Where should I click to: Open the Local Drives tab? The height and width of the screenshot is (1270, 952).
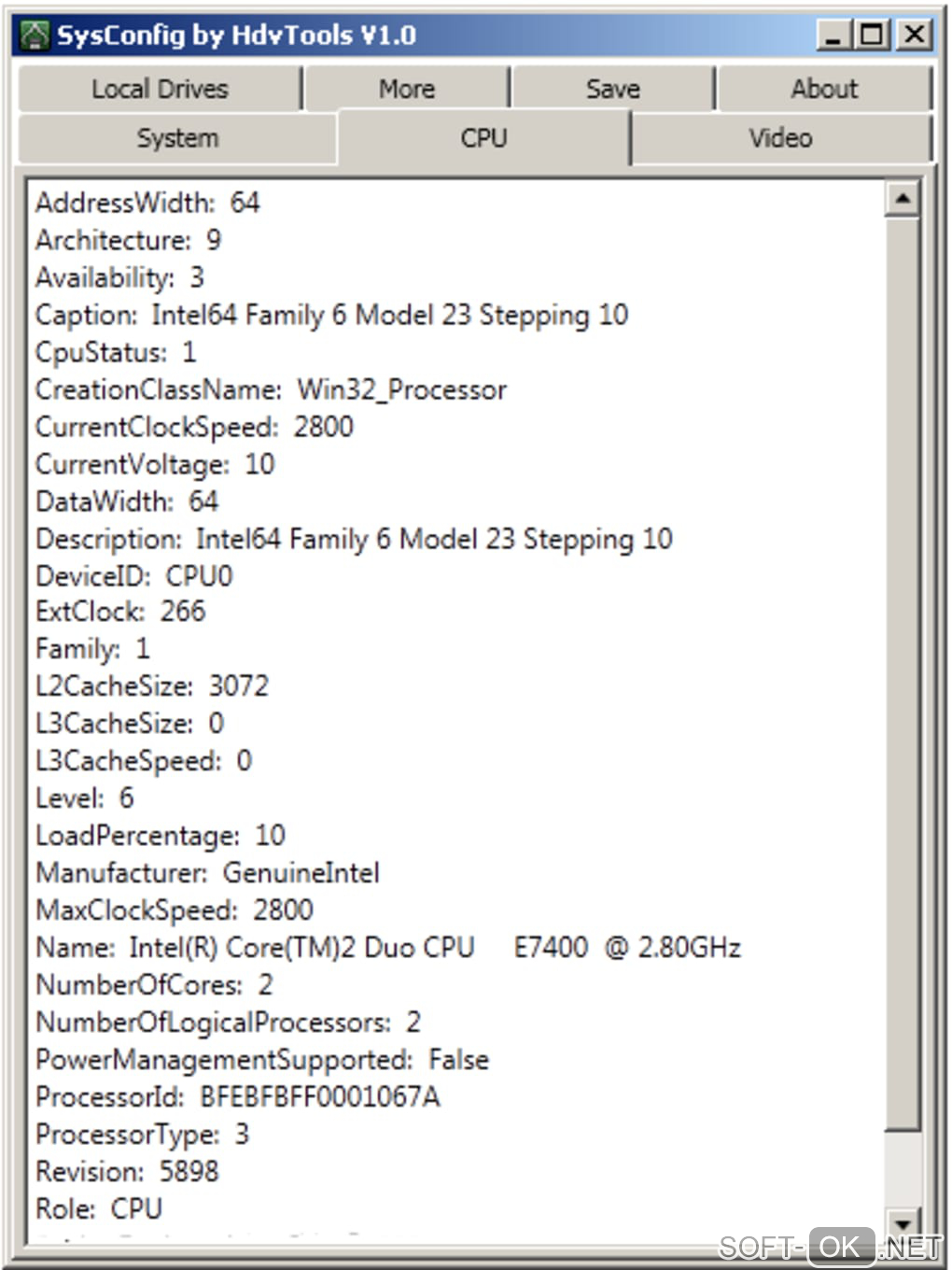point(160,89)
